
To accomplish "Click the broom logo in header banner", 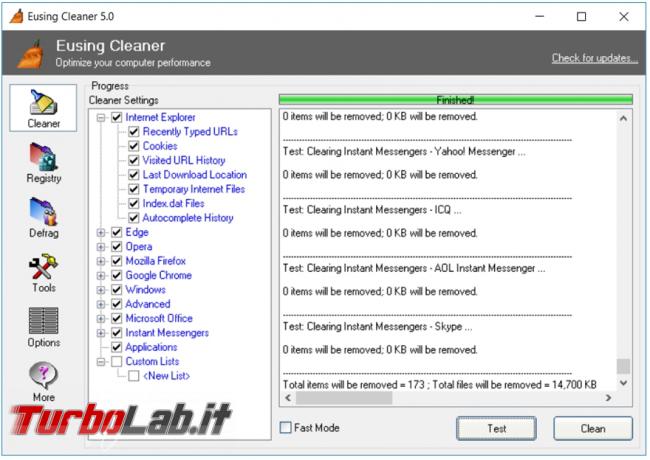I will point(31,54).
